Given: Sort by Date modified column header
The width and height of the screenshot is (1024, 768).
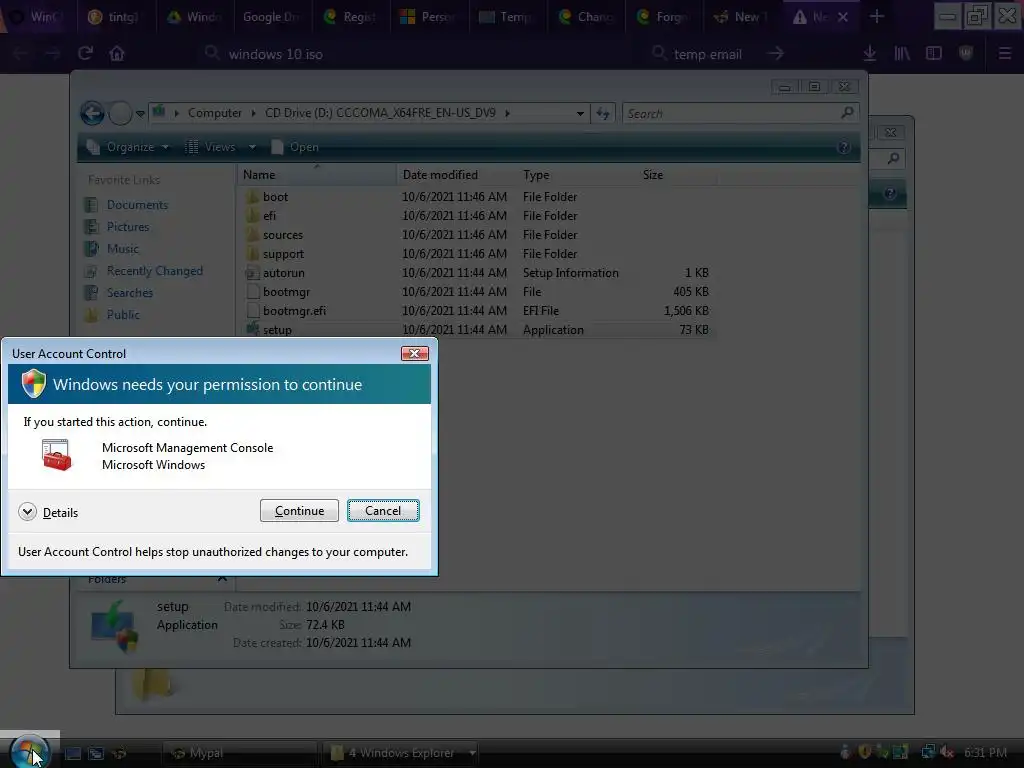Looking at the screenshot, I should (456, 174).
